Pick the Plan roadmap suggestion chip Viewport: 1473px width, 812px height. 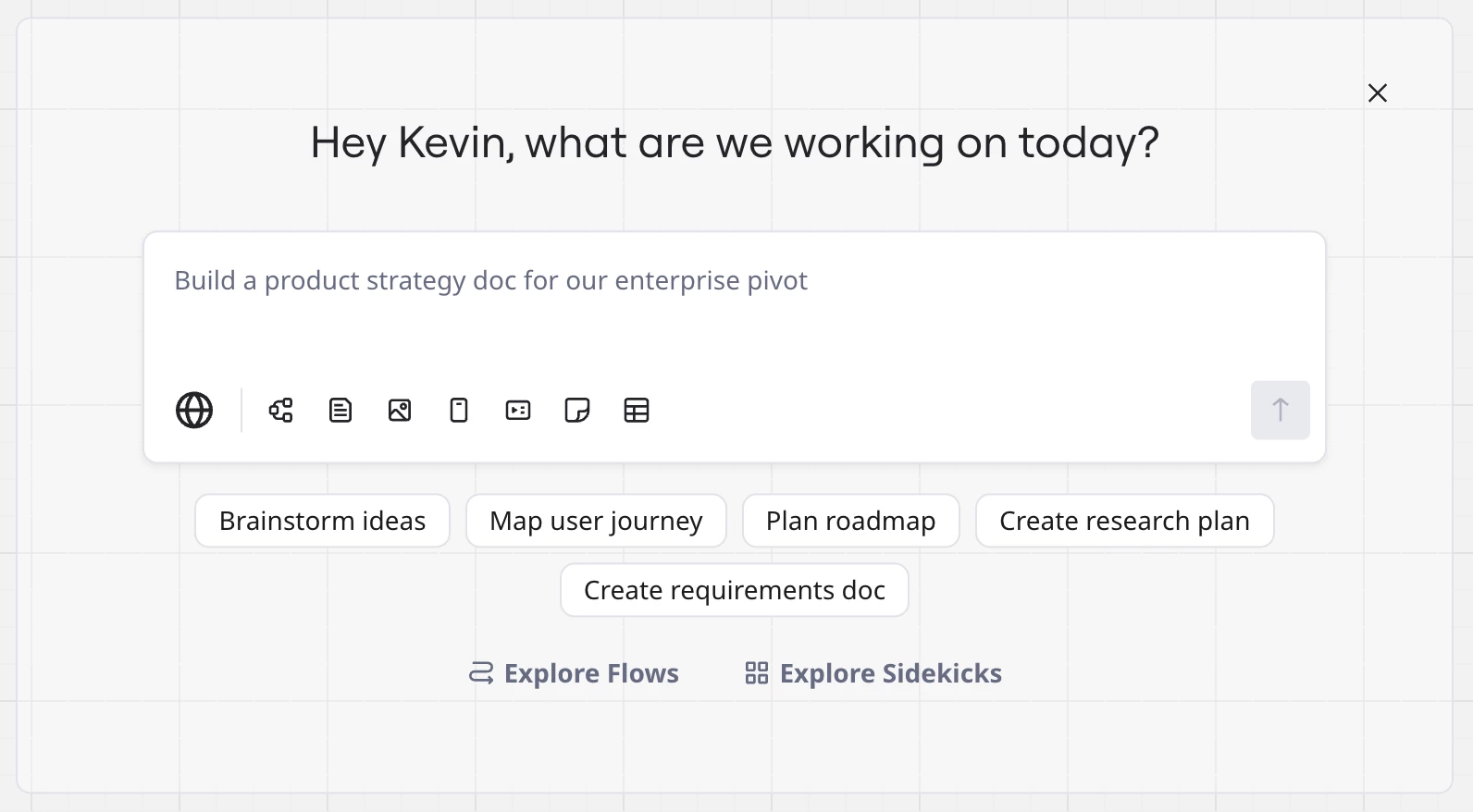click(x=850, y=521)
